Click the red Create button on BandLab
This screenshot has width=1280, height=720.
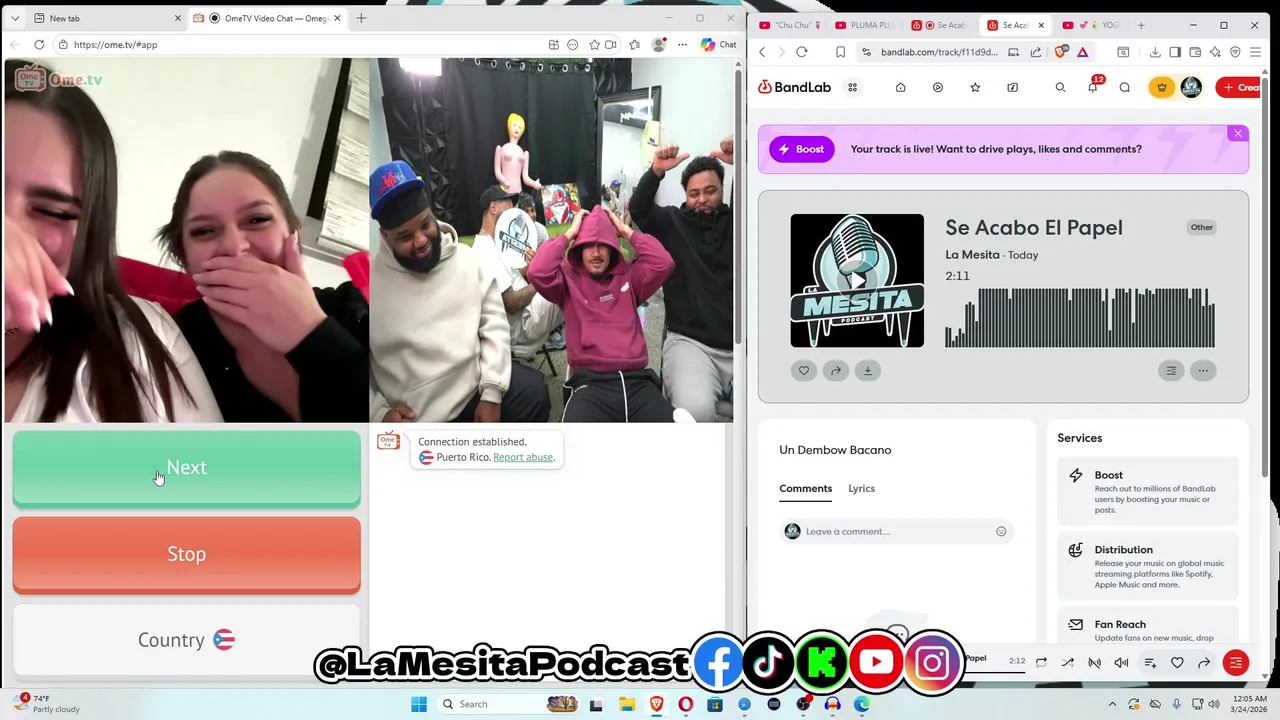[x=1239, y=87]
